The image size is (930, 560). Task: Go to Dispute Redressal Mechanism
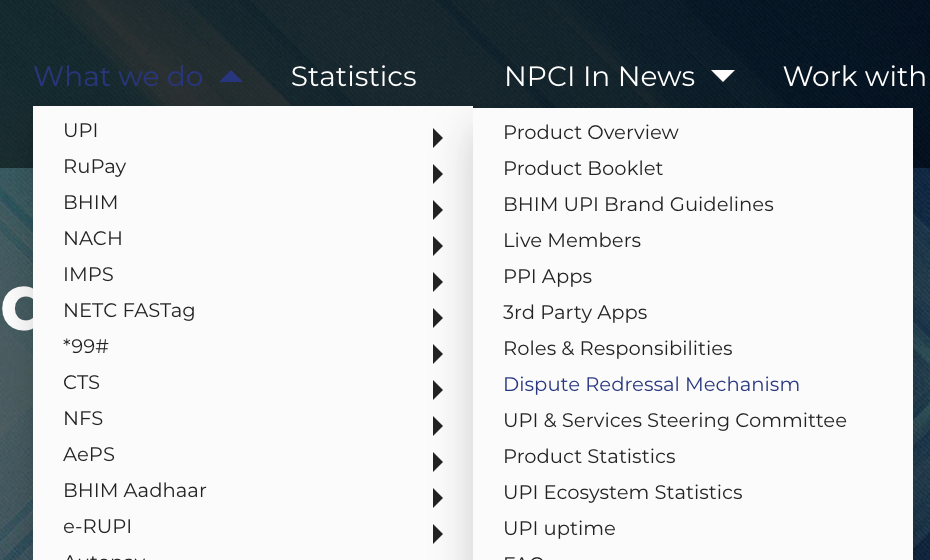(651, 384)
